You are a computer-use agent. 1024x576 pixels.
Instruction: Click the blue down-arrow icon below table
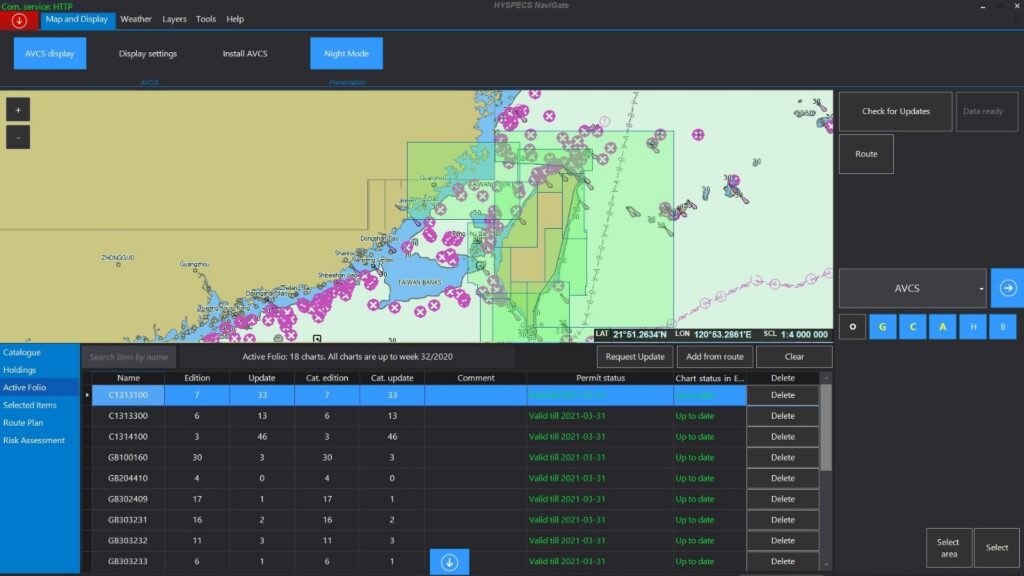(449, 562)
